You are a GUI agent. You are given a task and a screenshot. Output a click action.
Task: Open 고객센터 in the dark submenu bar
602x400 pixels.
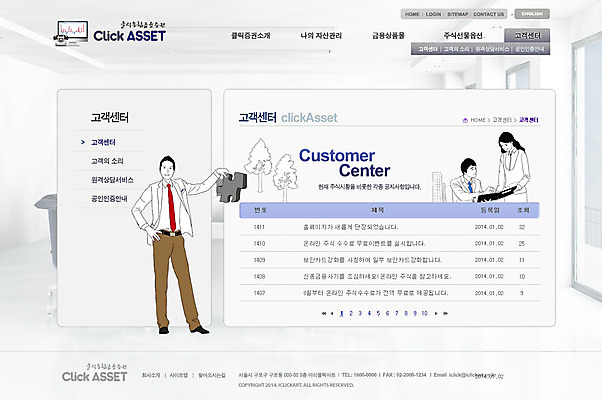(428, 49)
